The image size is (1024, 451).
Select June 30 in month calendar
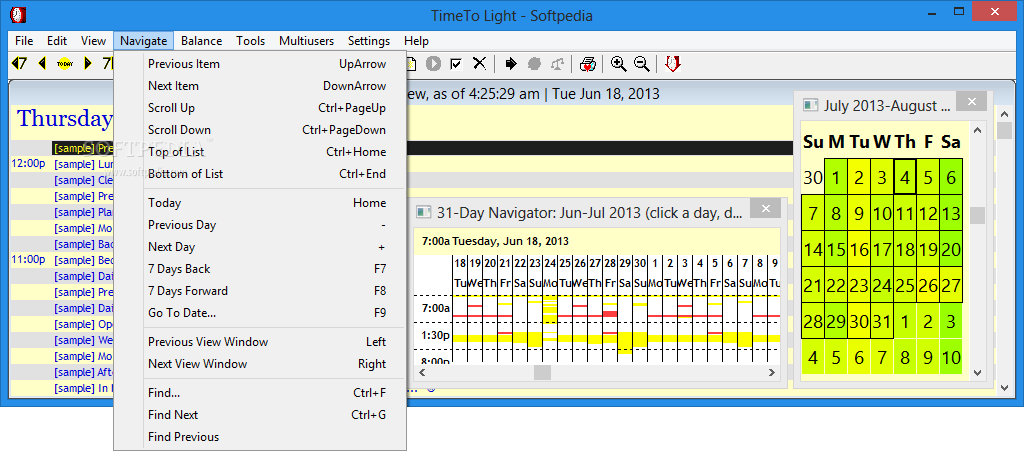(813, 177)
